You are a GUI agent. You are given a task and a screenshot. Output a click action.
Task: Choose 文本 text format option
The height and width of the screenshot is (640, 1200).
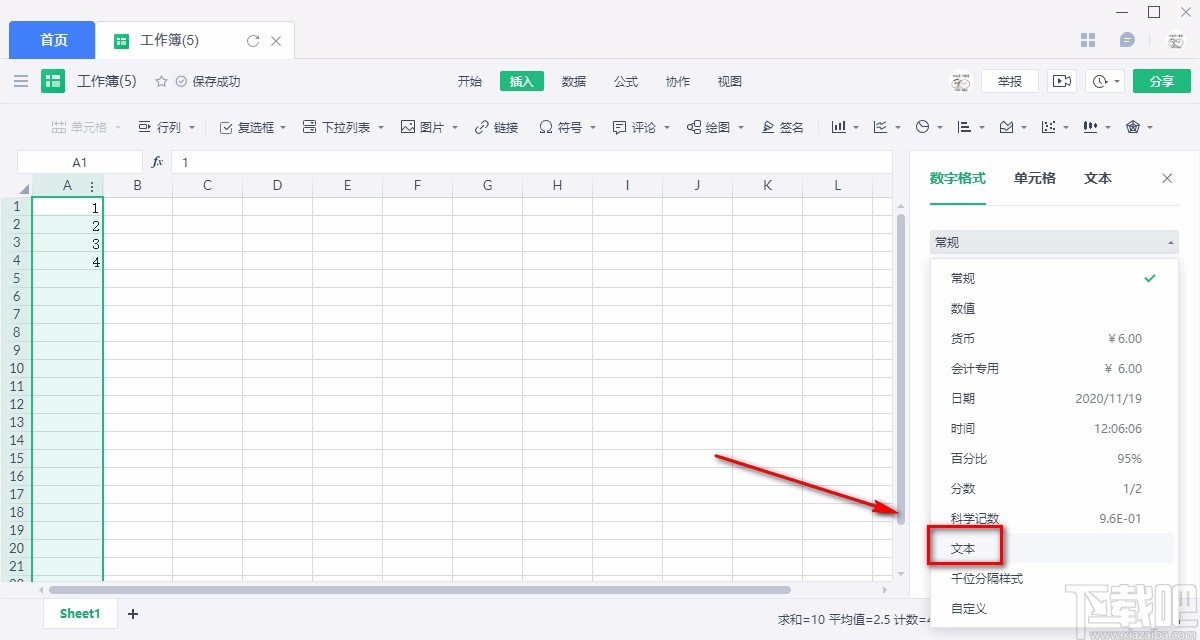tap(1052, 548)
